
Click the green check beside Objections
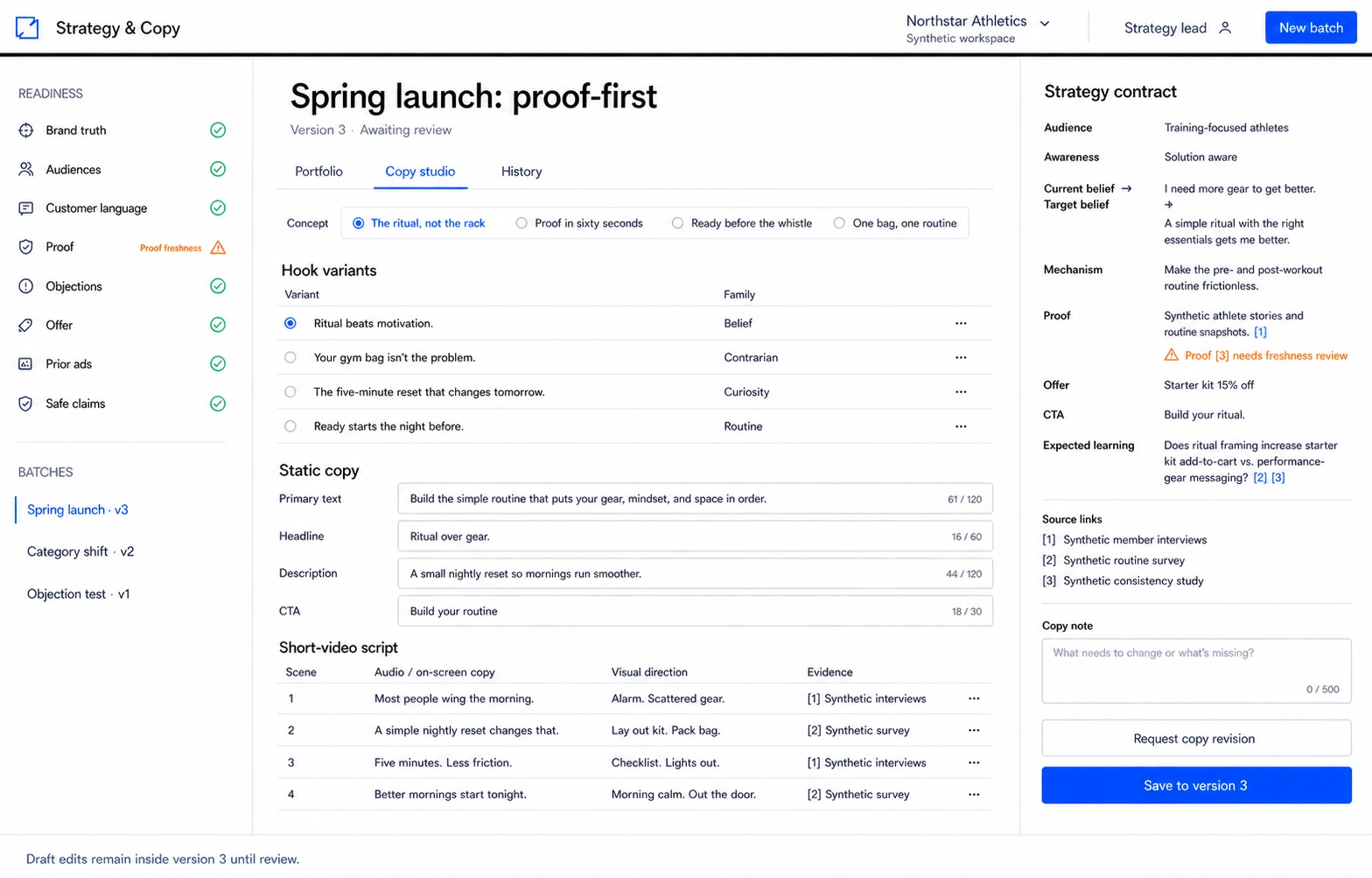218,286
